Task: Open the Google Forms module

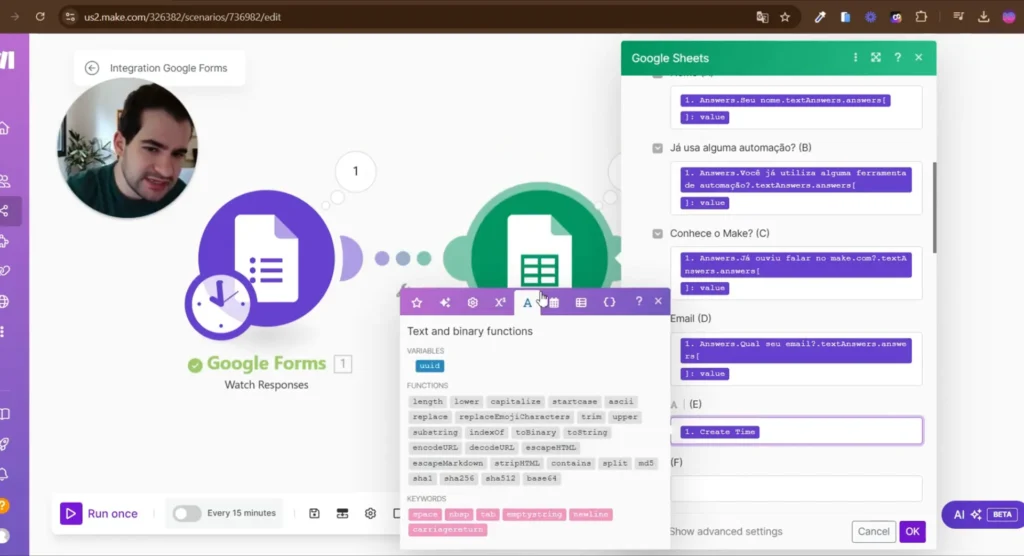Action: point(266,257)
